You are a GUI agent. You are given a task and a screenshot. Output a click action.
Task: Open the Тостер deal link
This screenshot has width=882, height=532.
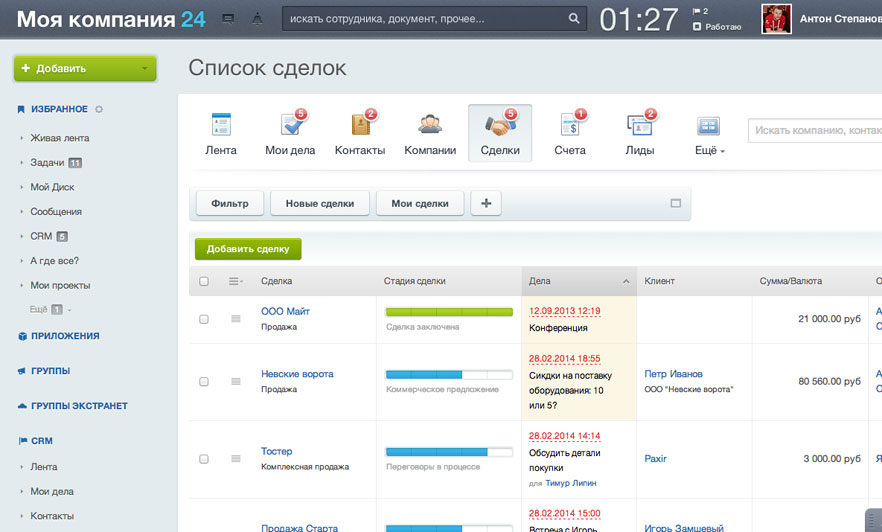(x=277, y=451)
